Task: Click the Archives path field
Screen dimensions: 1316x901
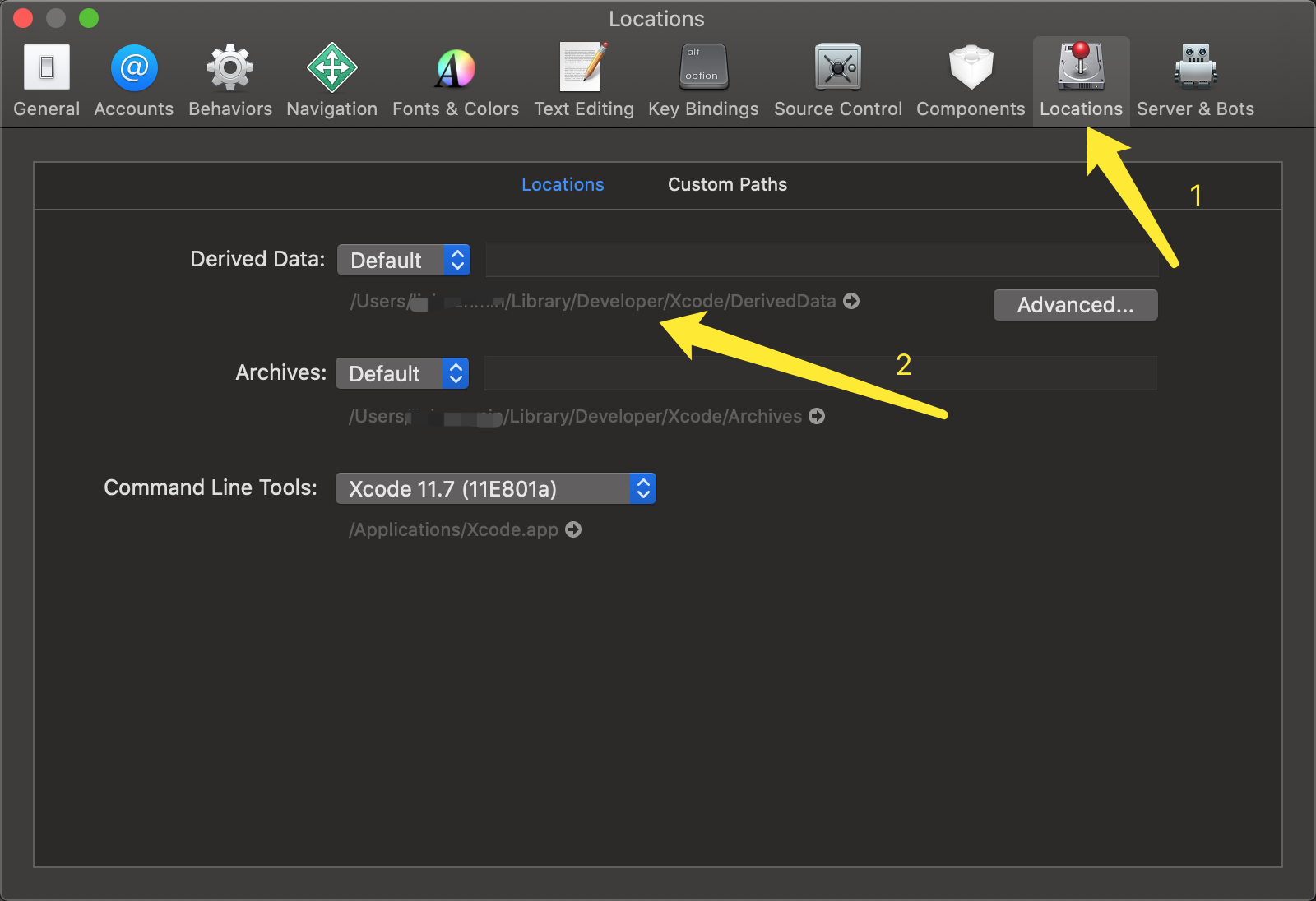Action: coord(820,373)
